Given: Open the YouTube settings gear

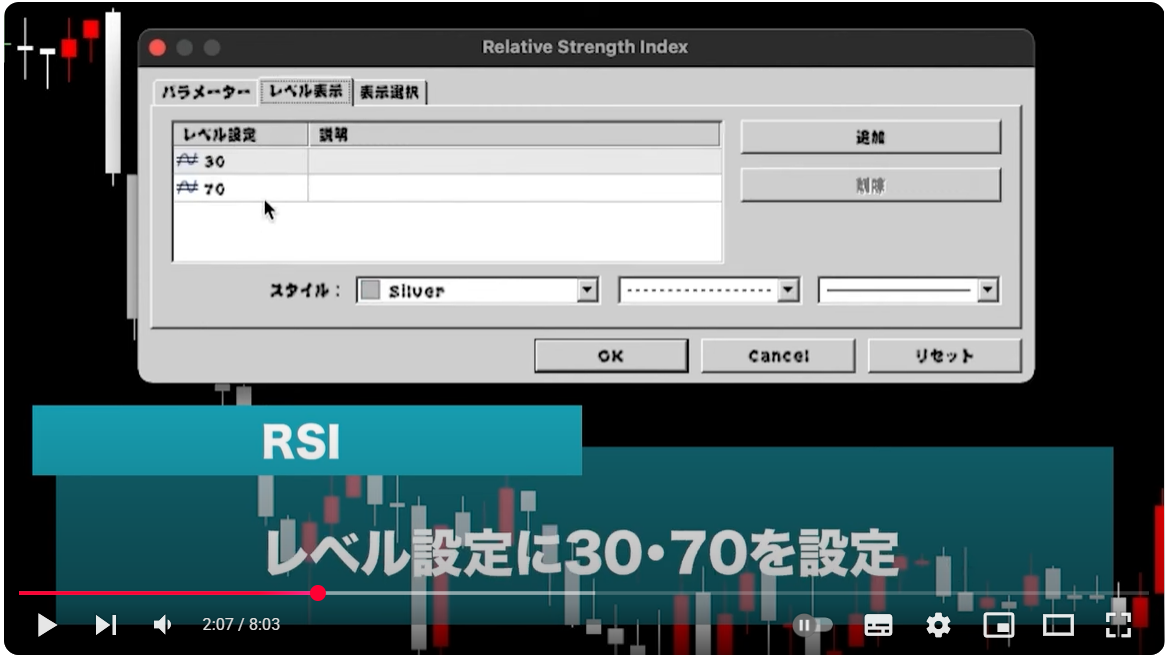Looking at the screenshot, I should 938,625.
